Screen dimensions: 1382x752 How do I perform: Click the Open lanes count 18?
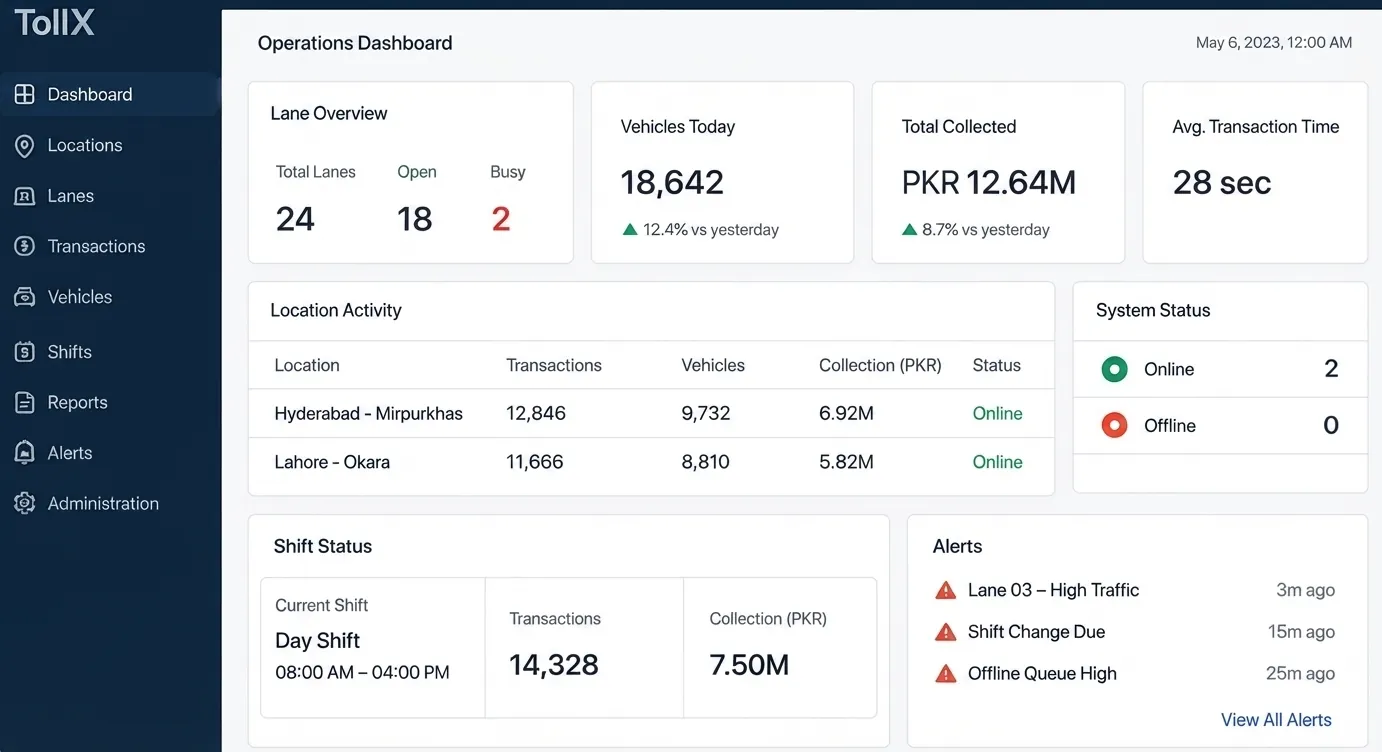click(x=415, y=219)
